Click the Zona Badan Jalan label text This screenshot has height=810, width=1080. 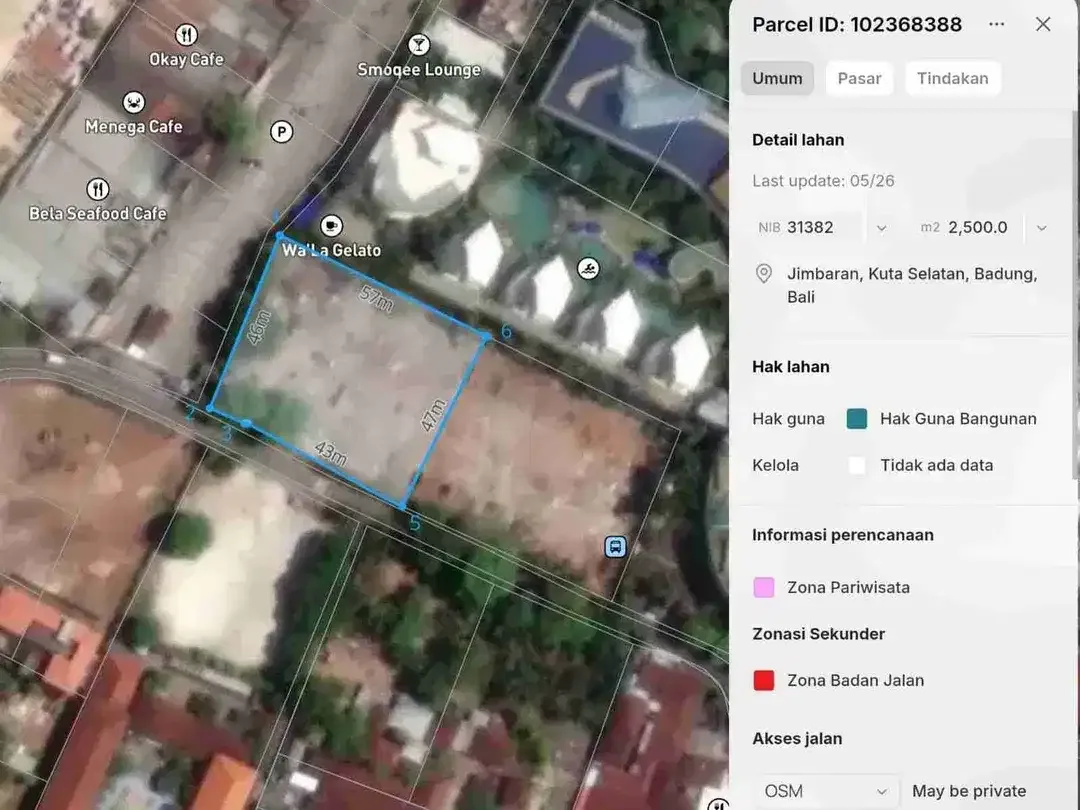tap(855, 681)
